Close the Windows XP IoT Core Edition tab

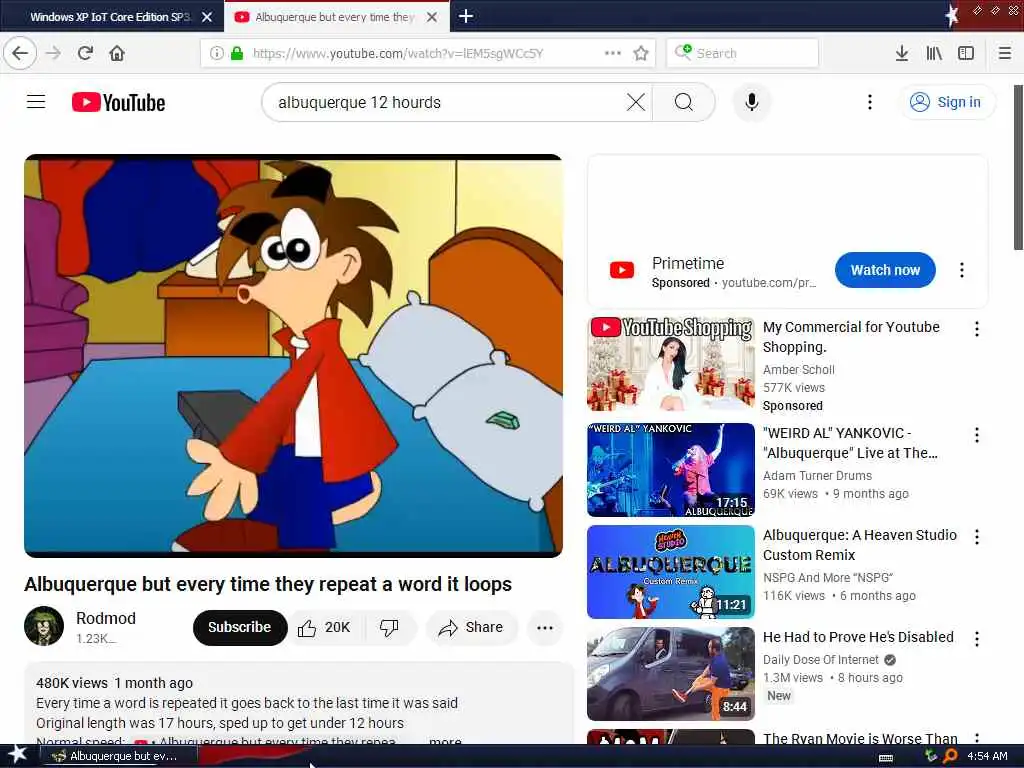[x=207, y=17]
